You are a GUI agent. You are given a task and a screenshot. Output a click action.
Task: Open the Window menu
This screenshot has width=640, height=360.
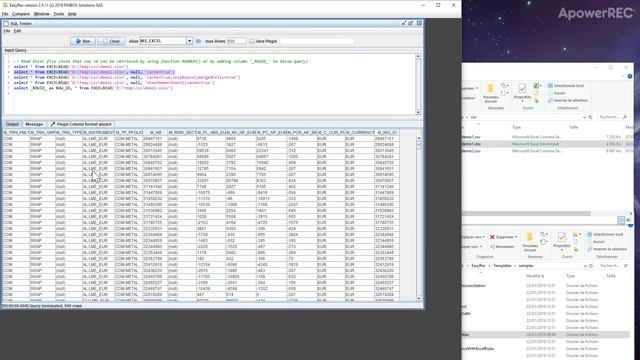(41, 14)
